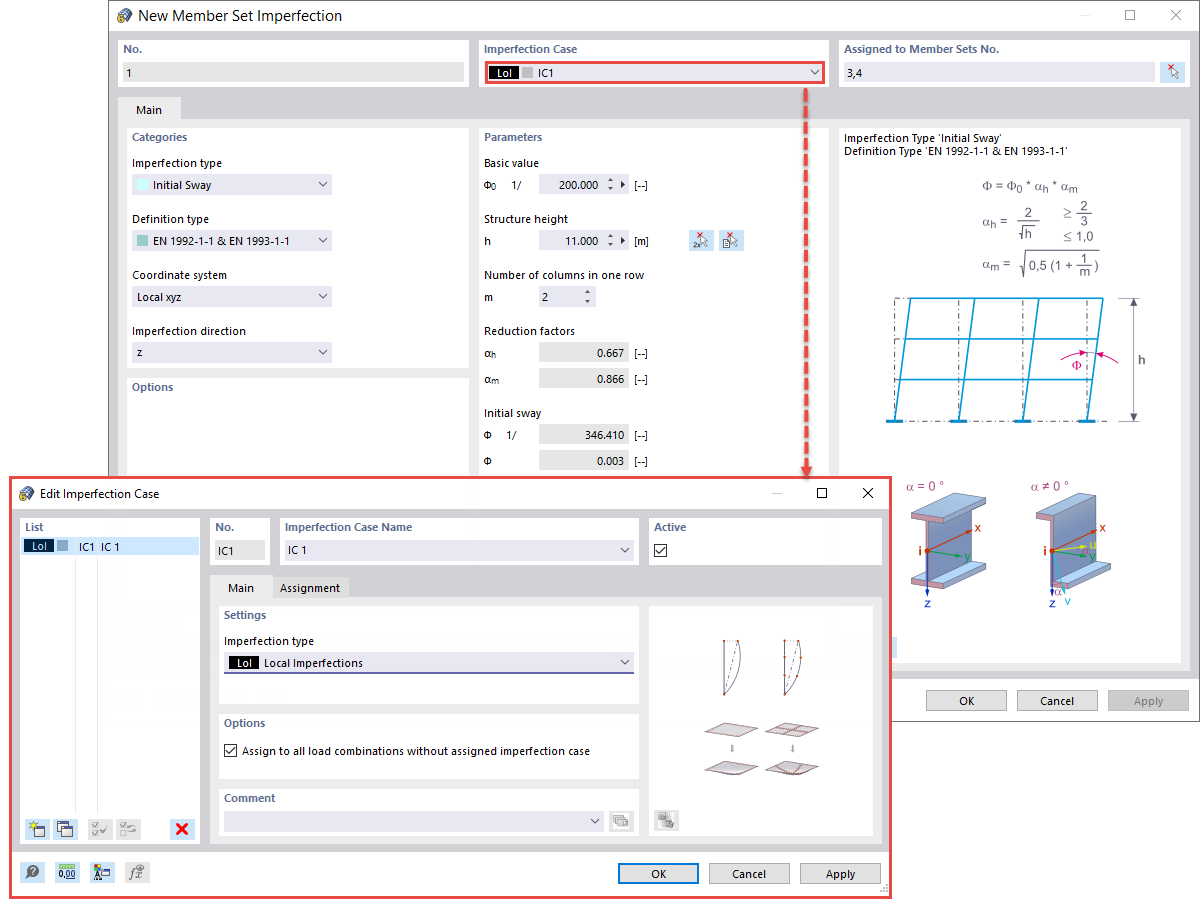The height and width of the screenshot is (900, 1200).
Task: Open the help bubble in Edit dialog
Action: (x=32, y=872)
